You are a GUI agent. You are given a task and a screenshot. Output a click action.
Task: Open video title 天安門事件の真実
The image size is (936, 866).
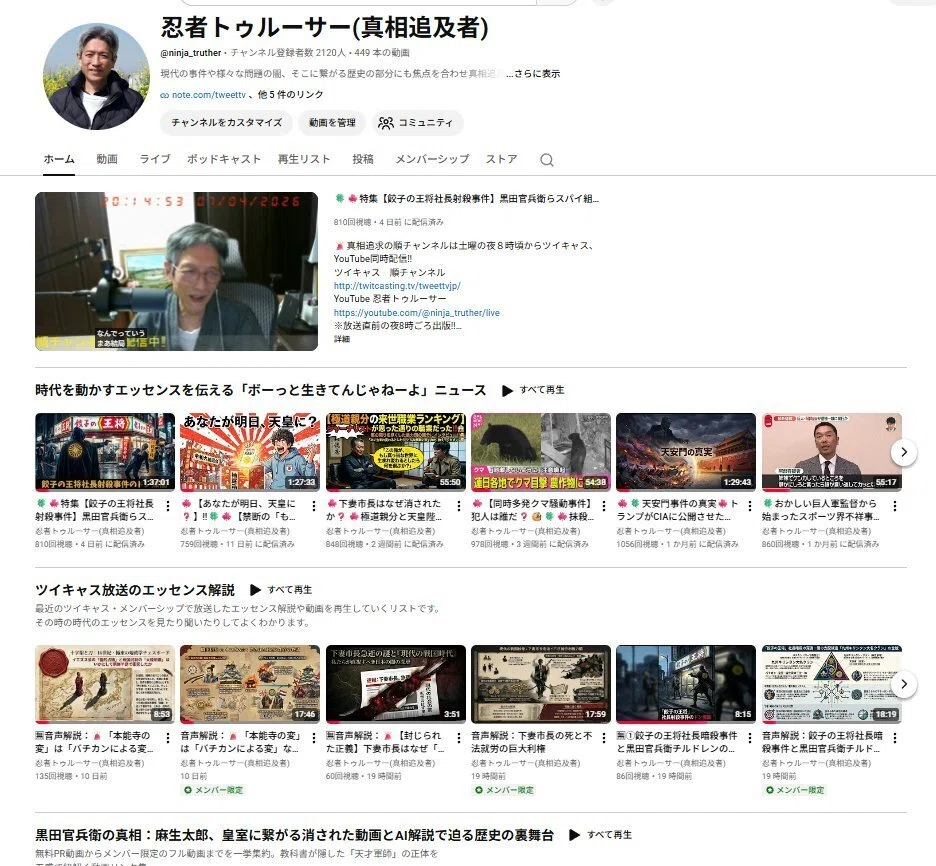[x=678, y=510]
